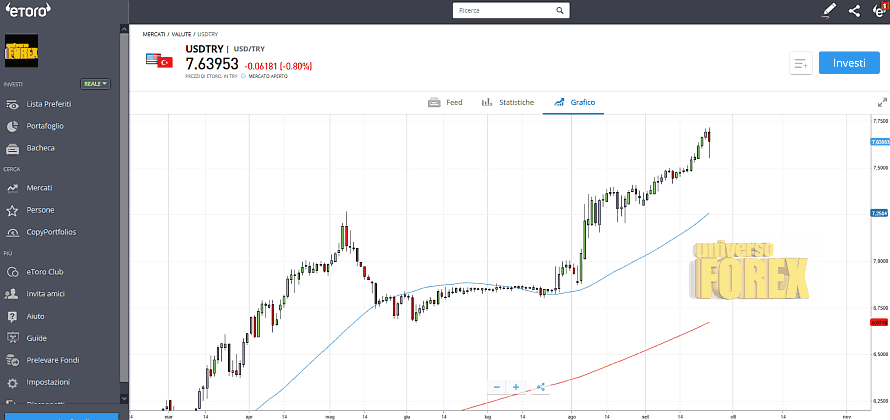Image resolution: width=890 pixels, height=420 pixels.
Task: Zoom in the chart with plus button
Action: click(x=516, y=387)
